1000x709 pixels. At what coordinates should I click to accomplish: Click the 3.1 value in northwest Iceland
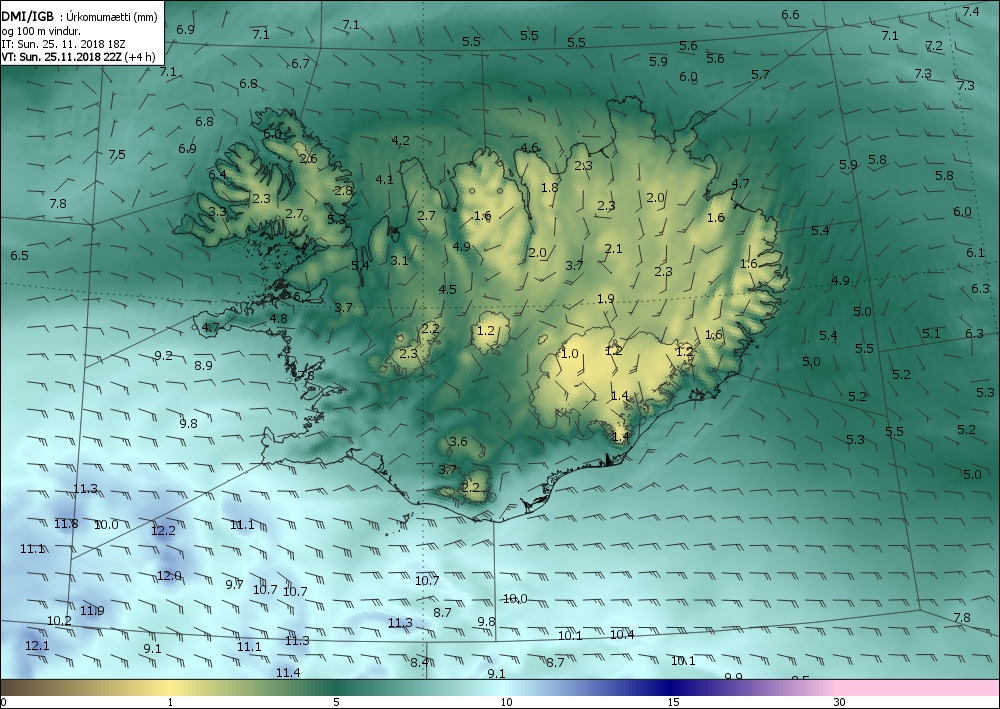[399, 260]
